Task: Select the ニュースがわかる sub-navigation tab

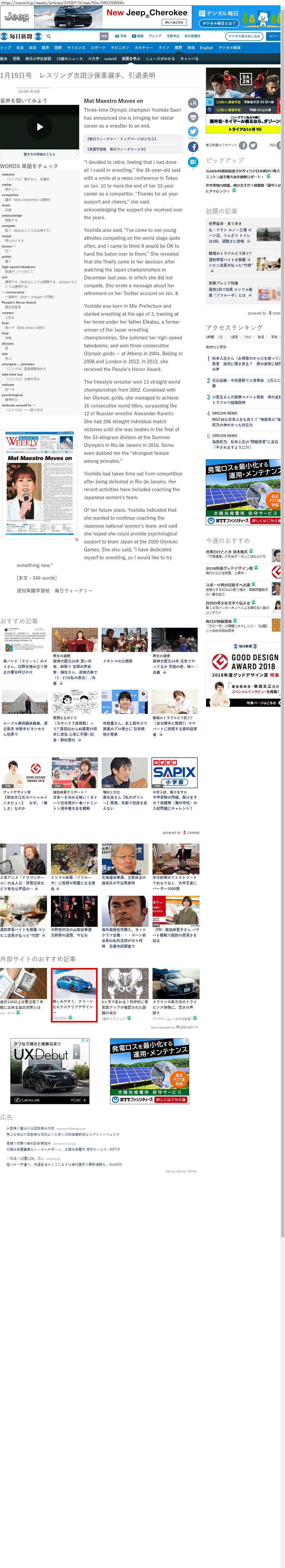Action: click(x=160, y=59)
